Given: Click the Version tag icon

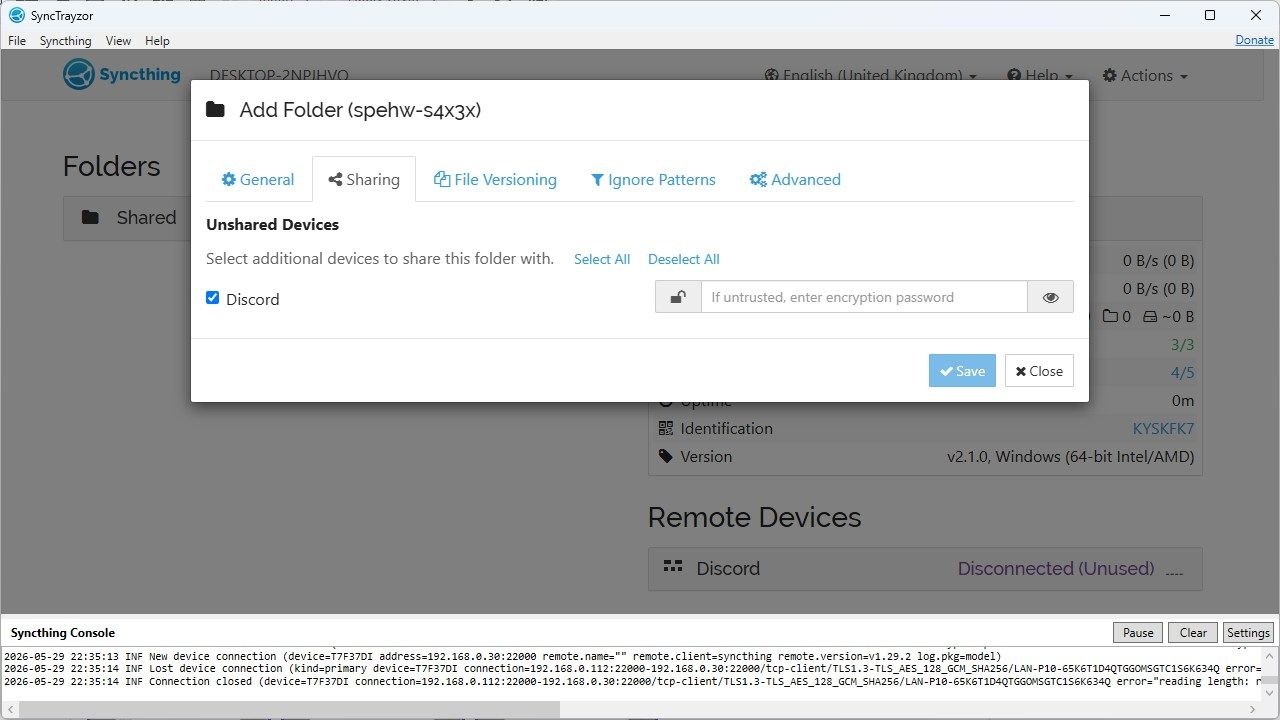Looking at the screenshot, I should (666, 456).
